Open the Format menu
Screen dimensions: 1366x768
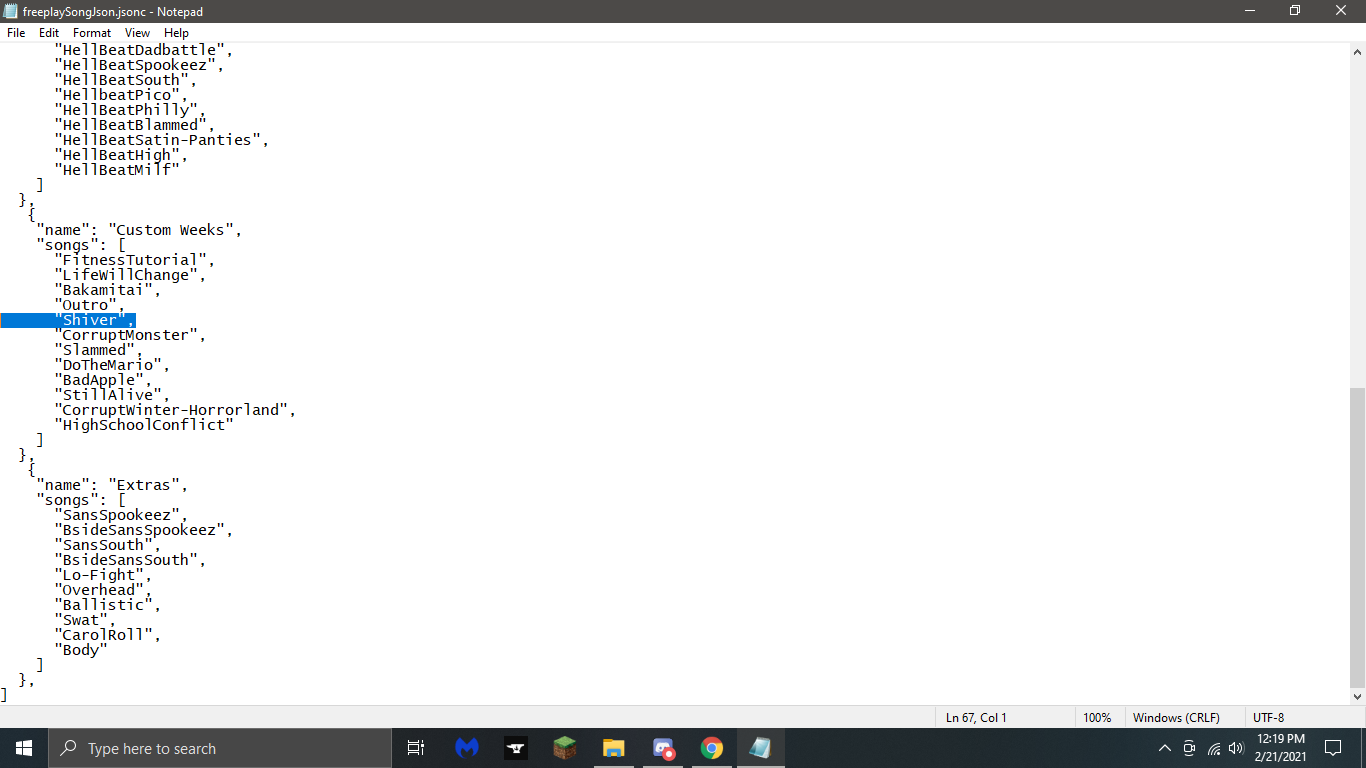(x=91, y=32)
